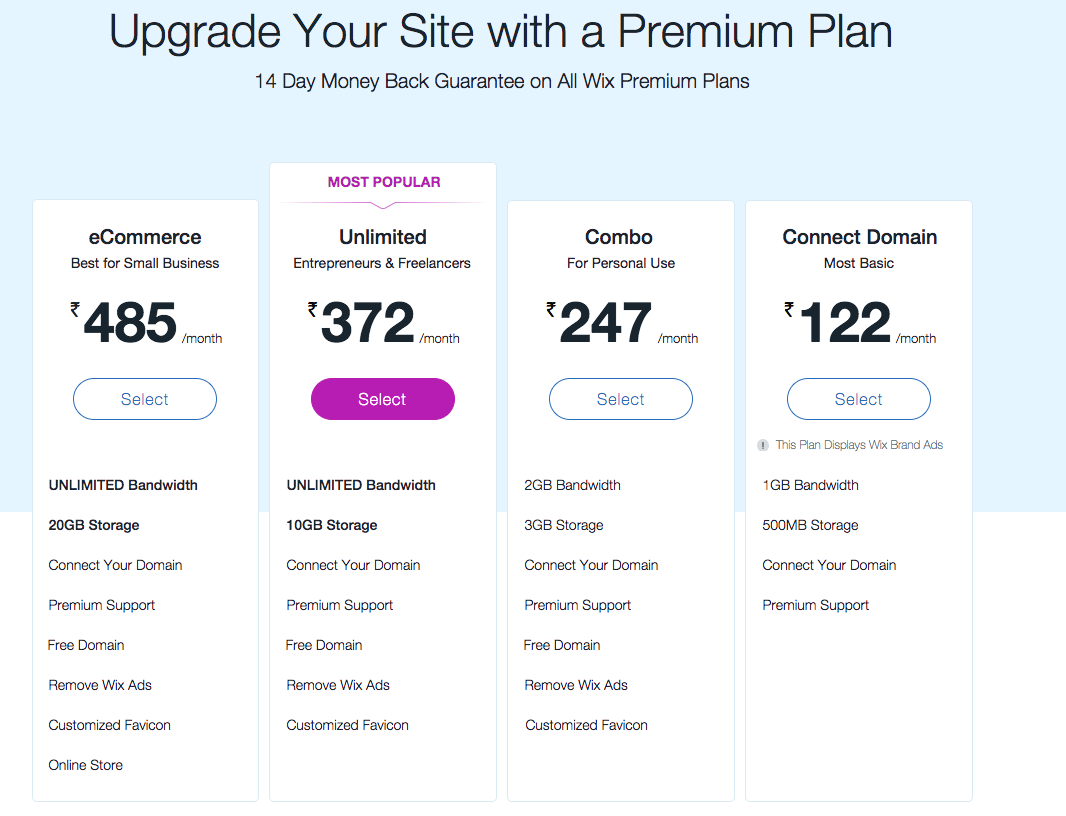Click Online Store feature in eCommerce
1066x816 pixels.
(86, 765)
